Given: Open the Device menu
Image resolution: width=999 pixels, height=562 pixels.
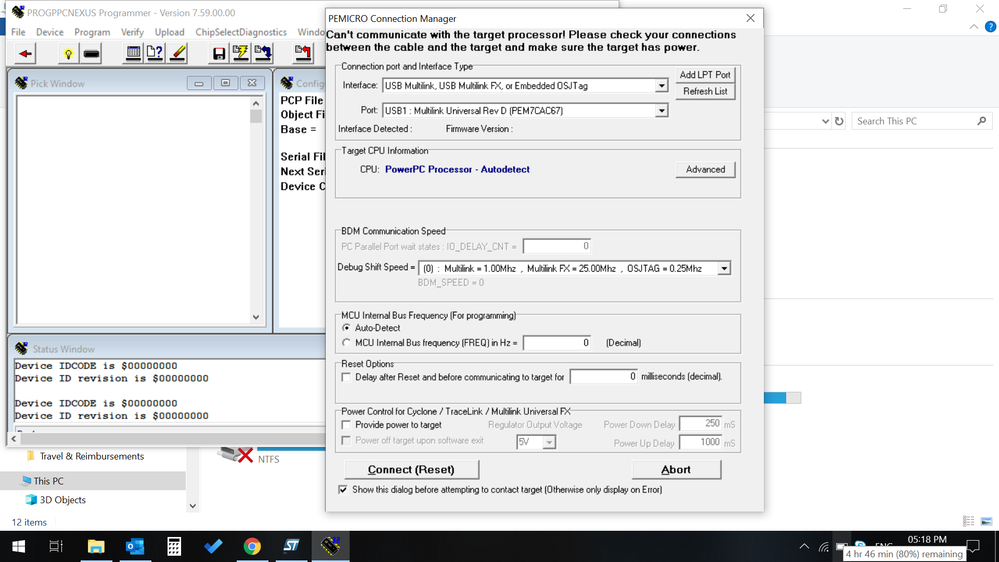Looking at the screenshot, I should 50,32.
